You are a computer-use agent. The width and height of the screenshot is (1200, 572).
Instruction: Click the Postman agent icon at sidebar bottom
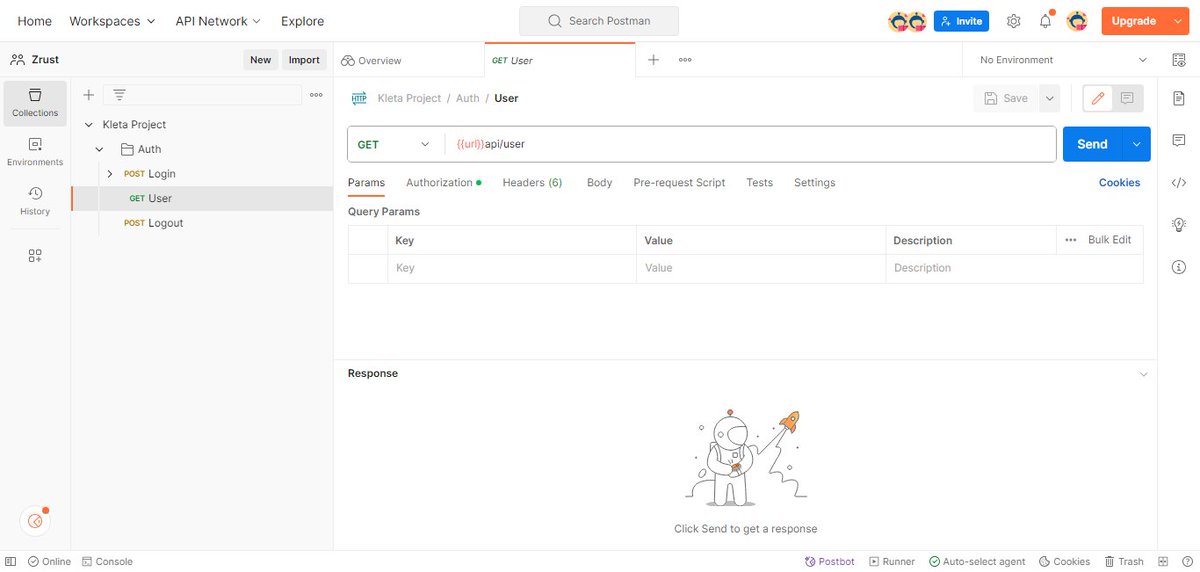pos(35,521)
